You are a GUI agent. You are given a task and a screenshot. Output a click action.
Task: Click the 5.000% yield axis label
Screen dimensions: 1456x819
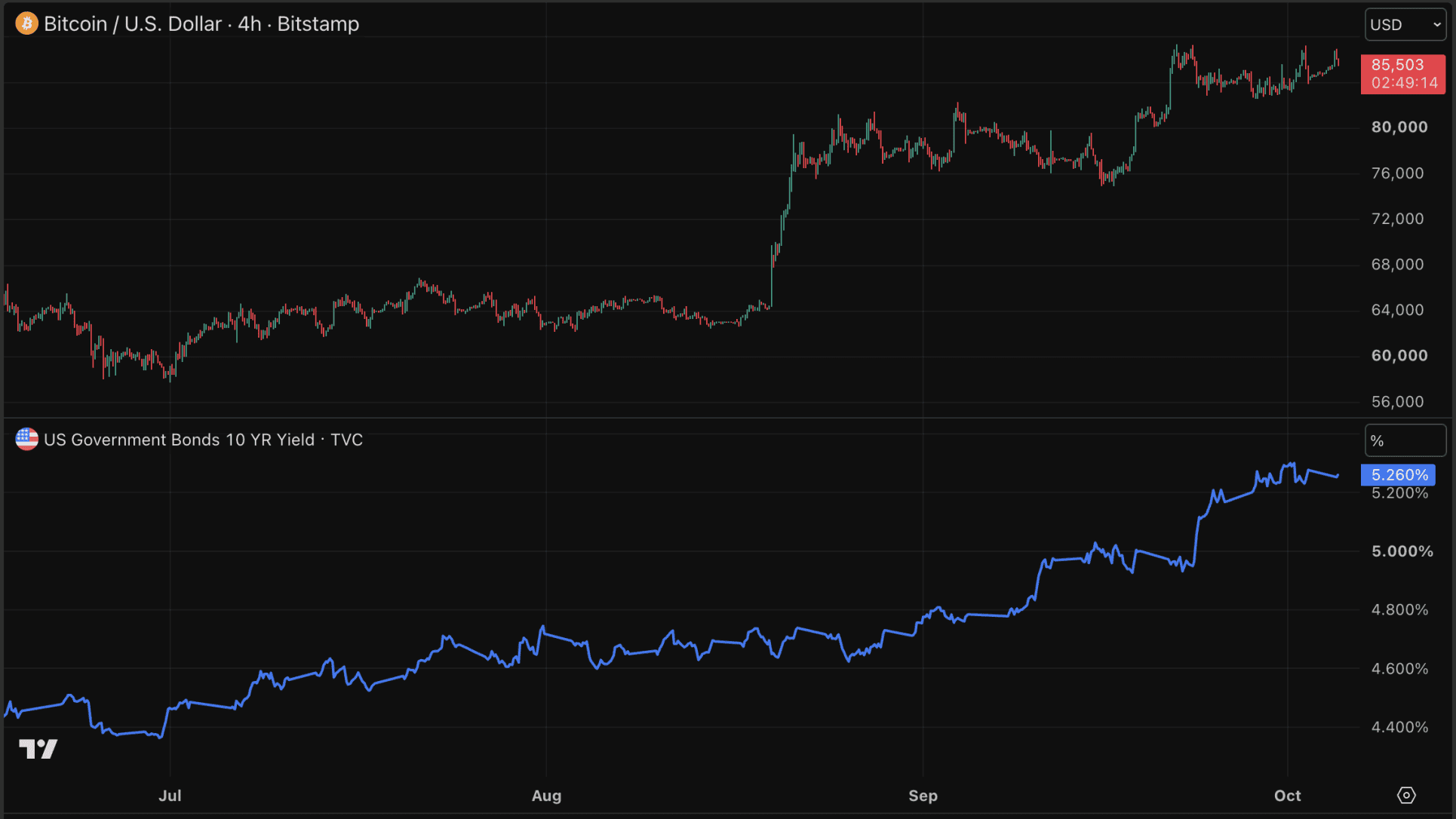tap(1402, 551)
